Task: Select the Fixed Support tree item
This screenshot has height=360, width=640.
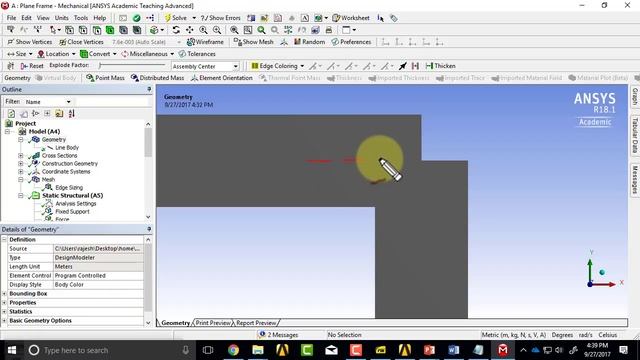Action: (x=72, y=211)
